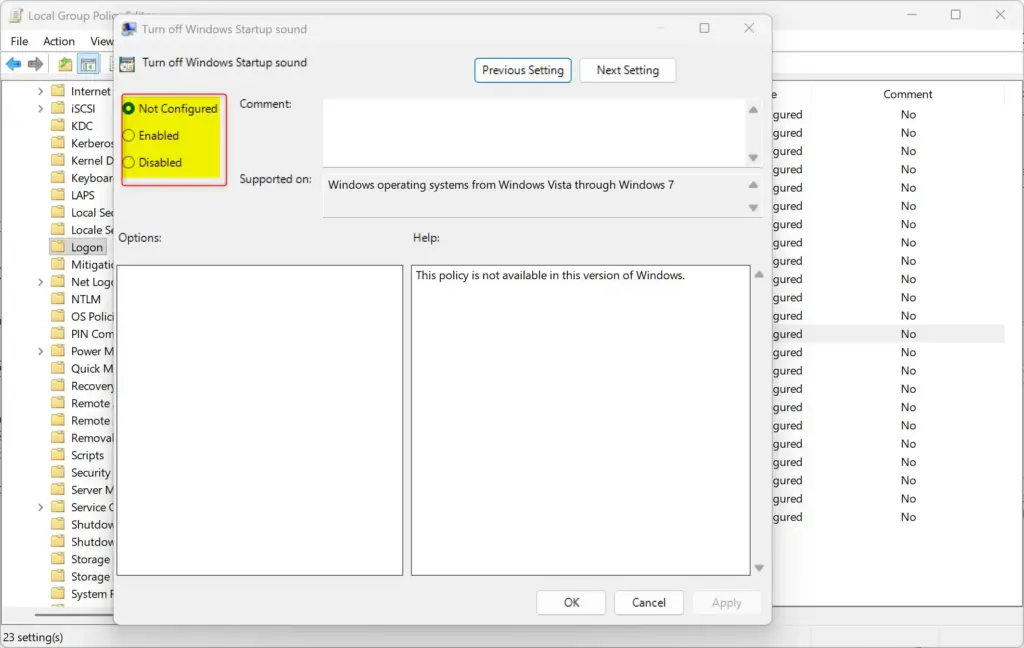Go to Next Setting

(627, 70)
